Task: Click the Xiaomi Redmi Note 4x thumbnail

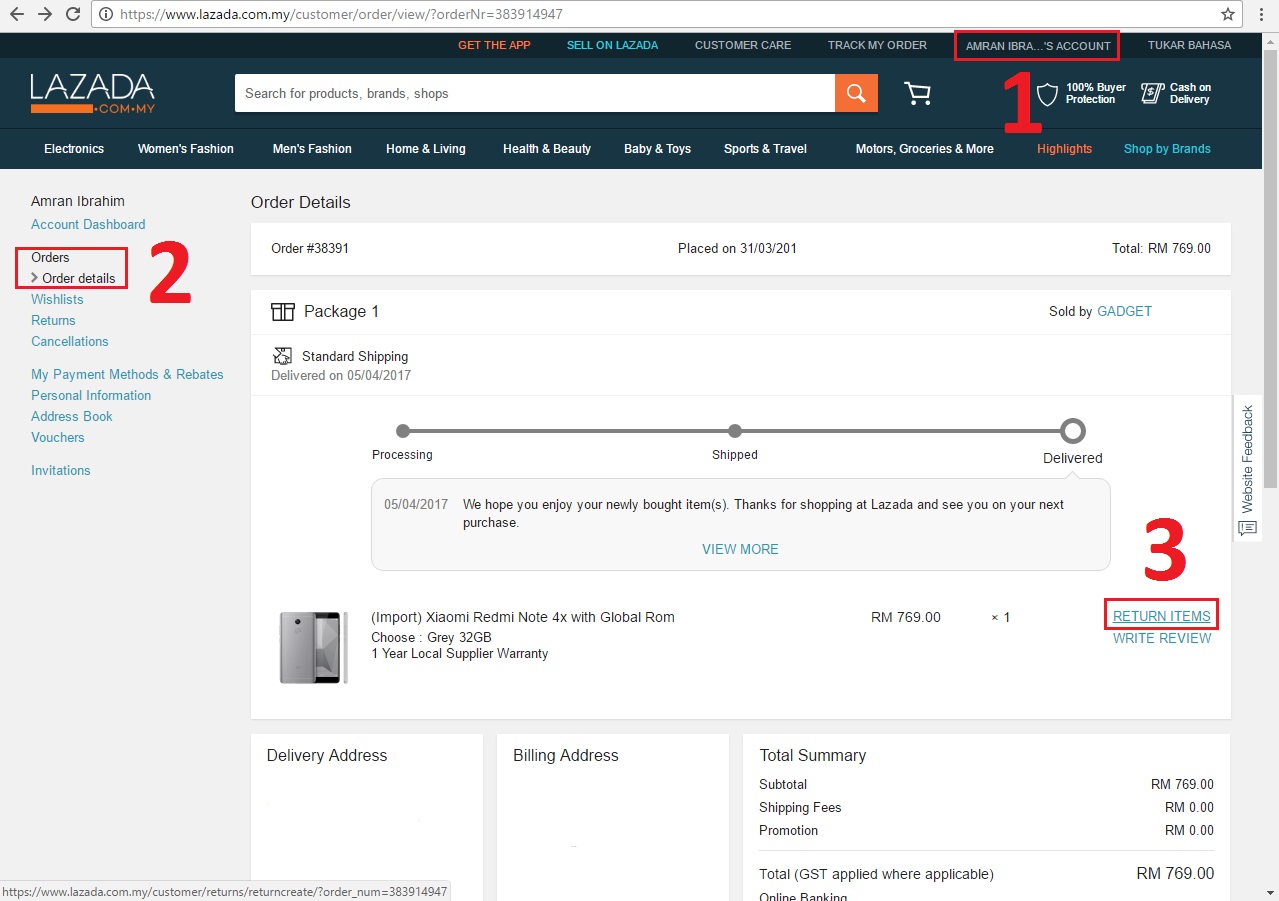Action: [314, 647]
